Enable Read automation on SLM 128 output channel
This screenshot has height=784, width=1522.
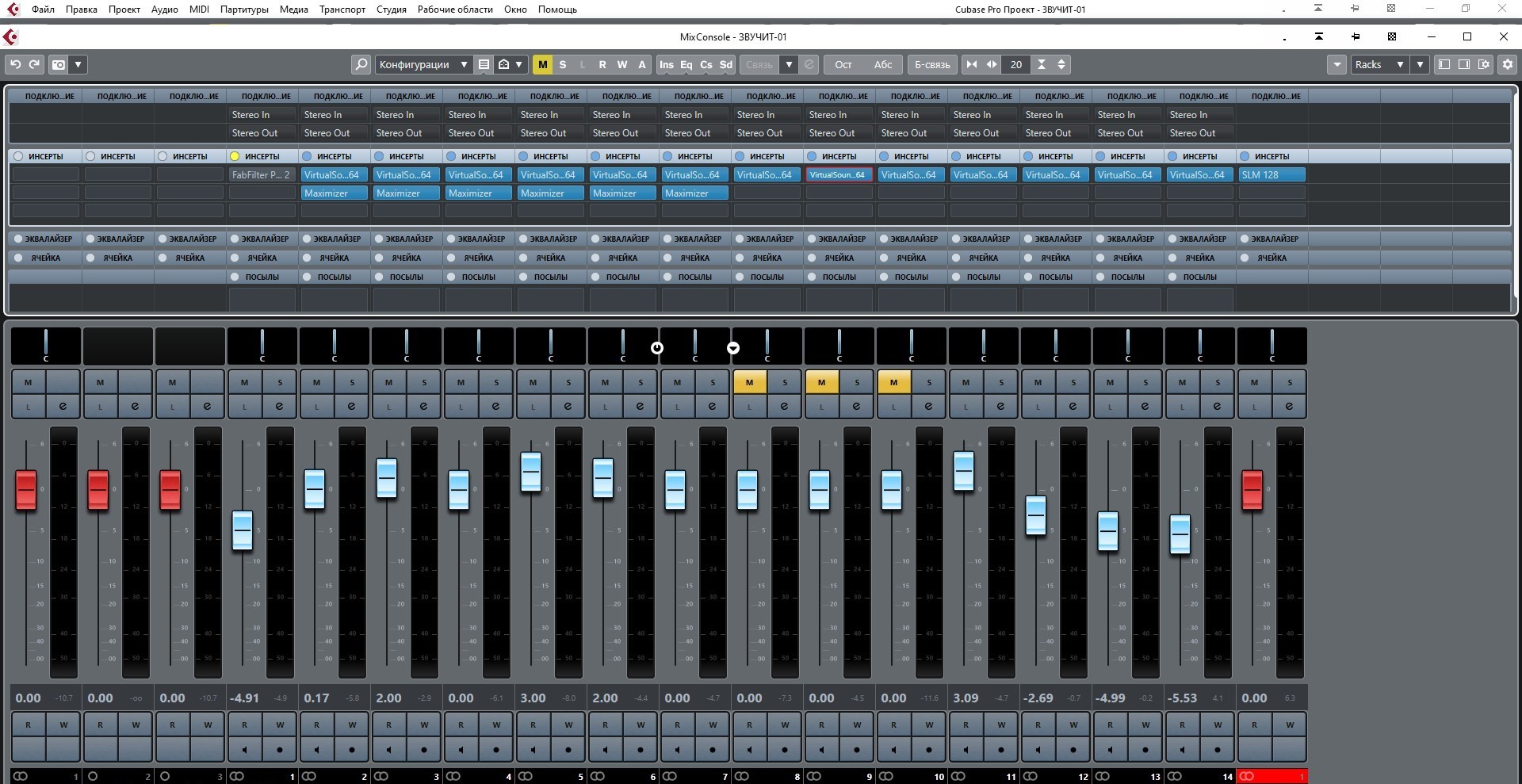tap(1253, 725)
